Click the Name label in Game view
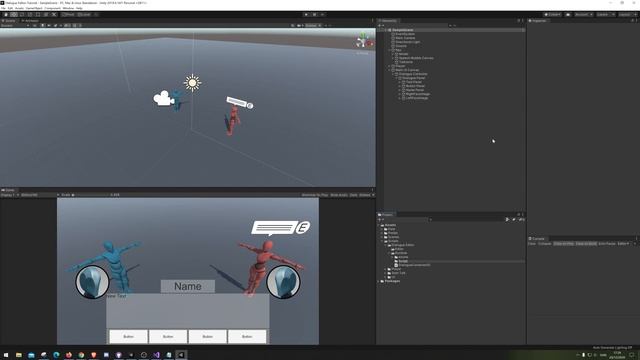 [188, 287]
